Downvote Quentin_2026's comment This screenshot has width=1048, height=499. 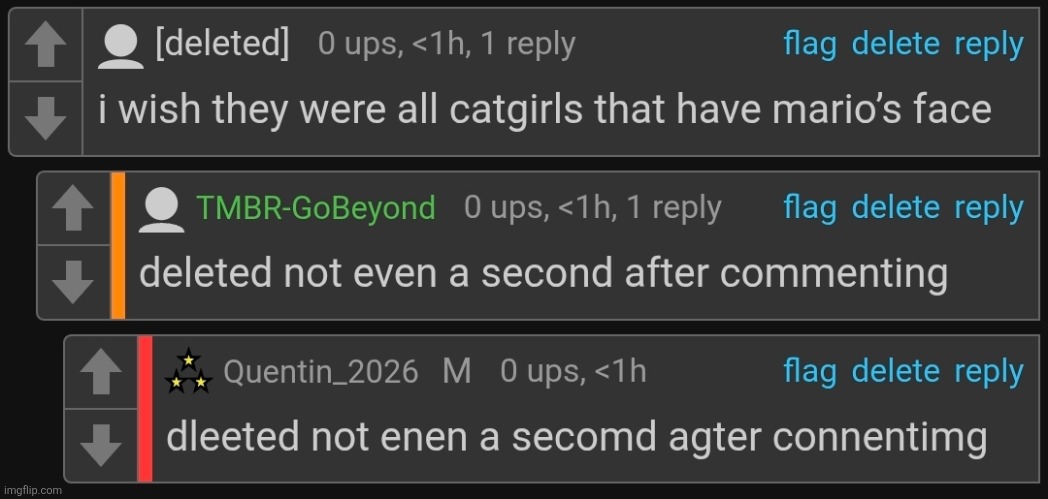tap(100, 446)
